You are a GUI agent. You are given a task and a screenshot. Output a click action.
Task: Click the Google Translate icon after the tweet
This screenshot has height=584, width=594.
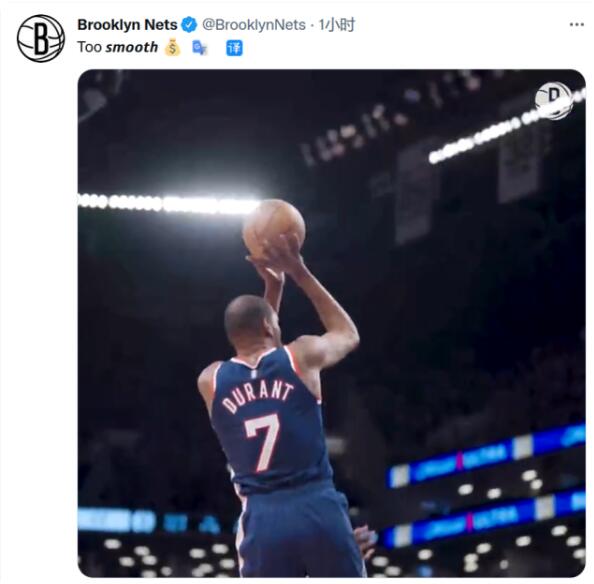pyautogui.click(x=200, y=48)
